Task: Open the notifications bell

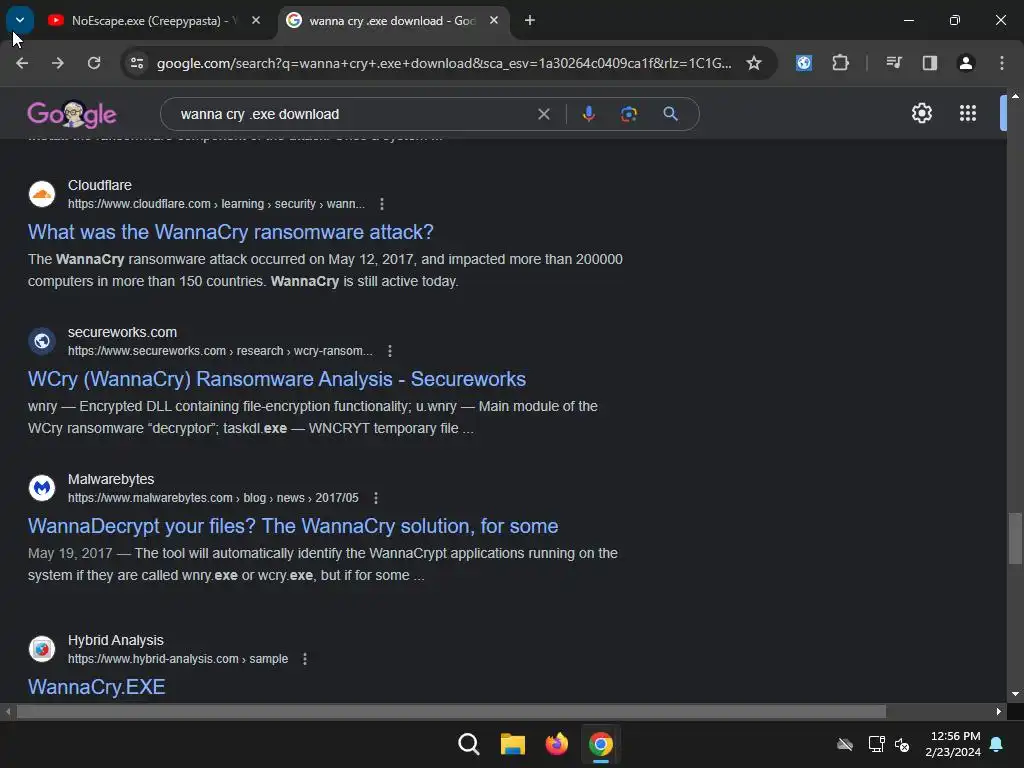Action: 997,744
